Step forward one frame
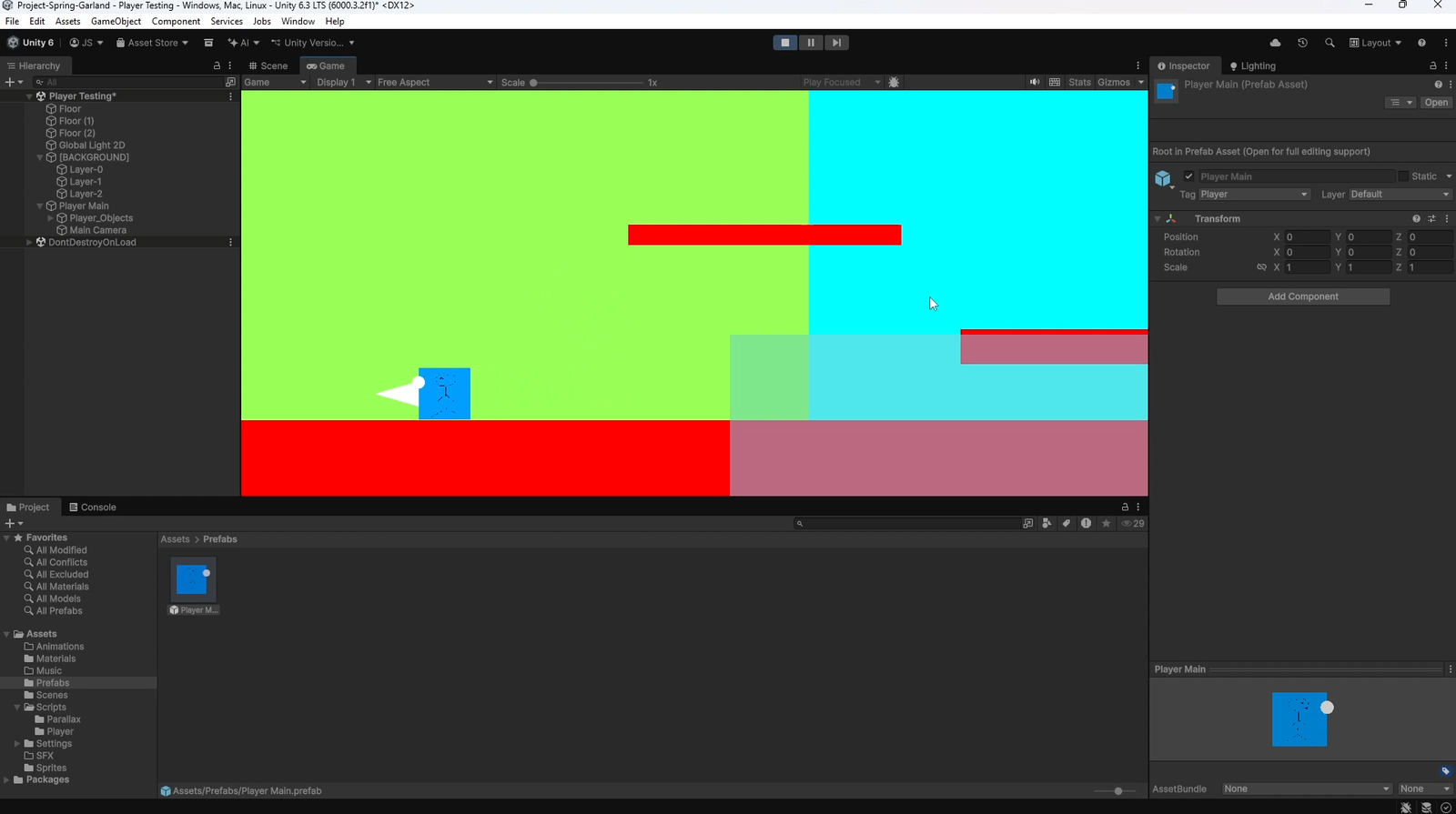This screenshot has width=1456, height=814. click(x=836, y=43)
